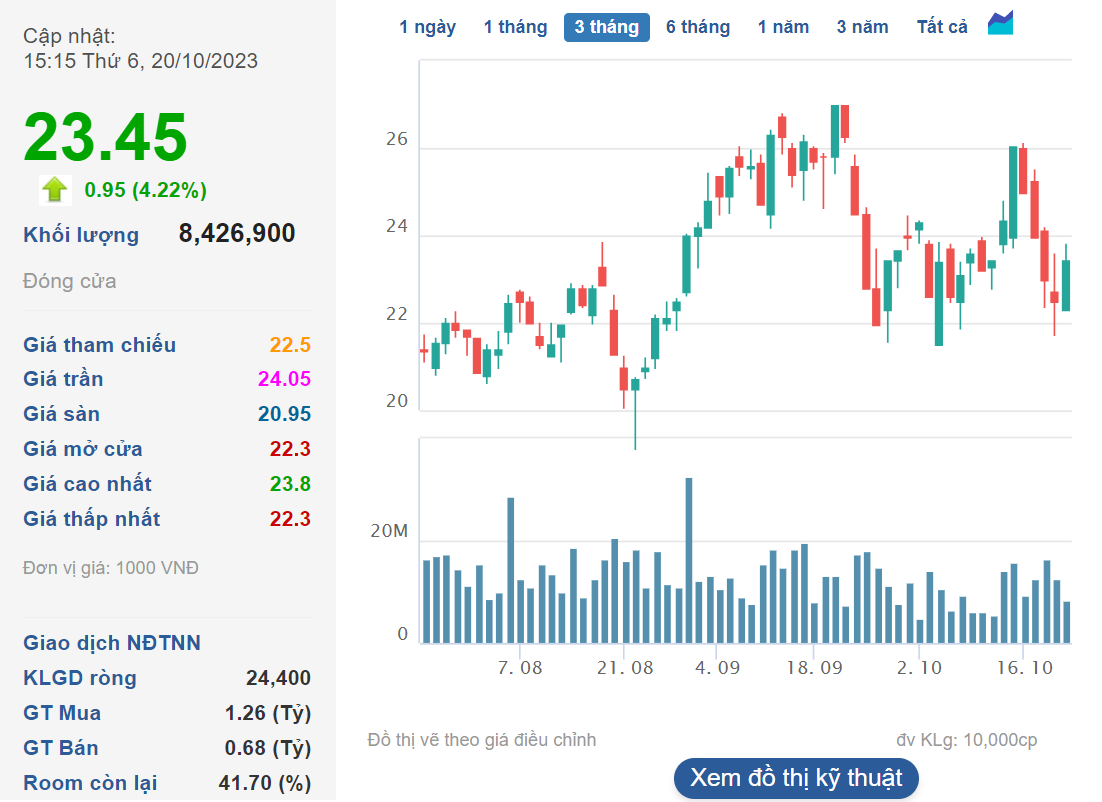Screen dimensions: 1102x802
Task: Select the 1 ngày time range
Action: tap(427, 27)
